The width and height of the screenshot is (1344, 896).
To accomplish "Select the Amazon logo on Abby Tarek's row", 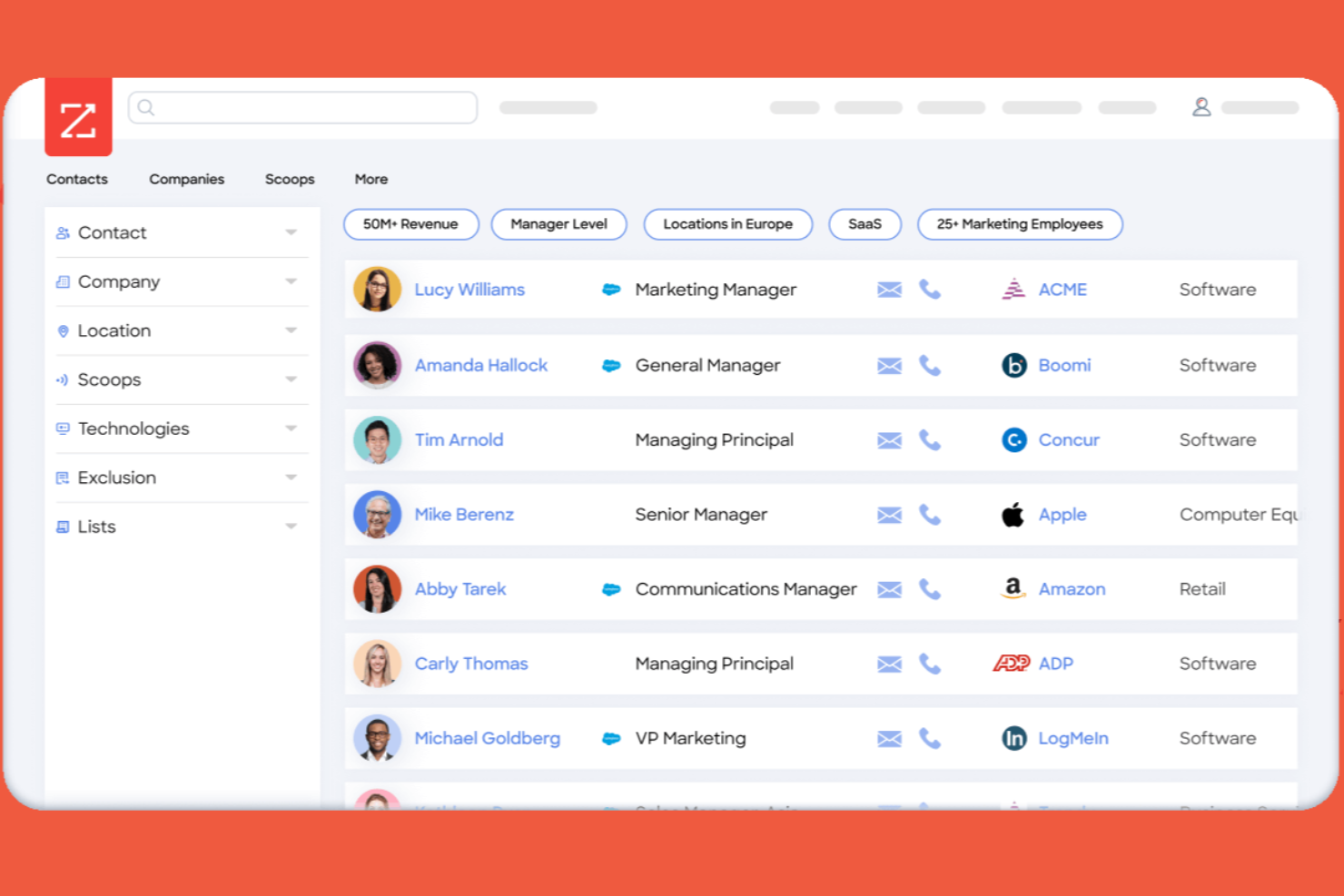I will pyautogui.click(x=1011, y=589).
